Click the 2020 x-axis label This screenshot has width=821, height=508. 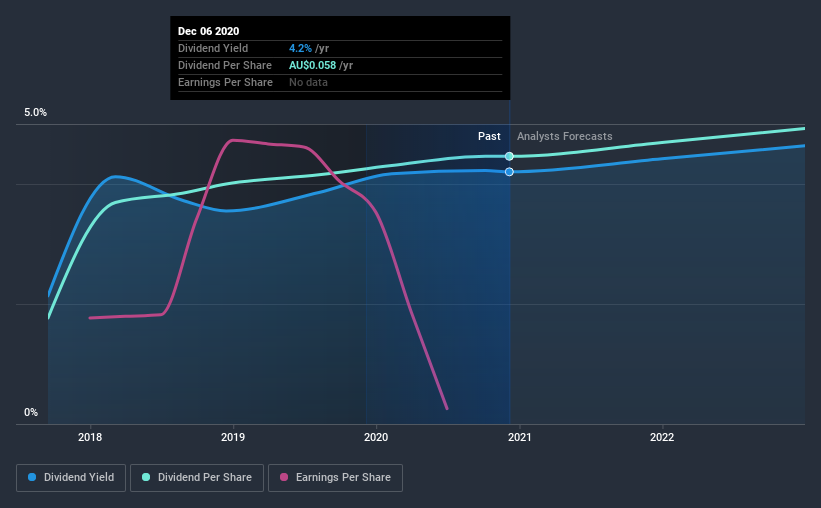point(376,437)
